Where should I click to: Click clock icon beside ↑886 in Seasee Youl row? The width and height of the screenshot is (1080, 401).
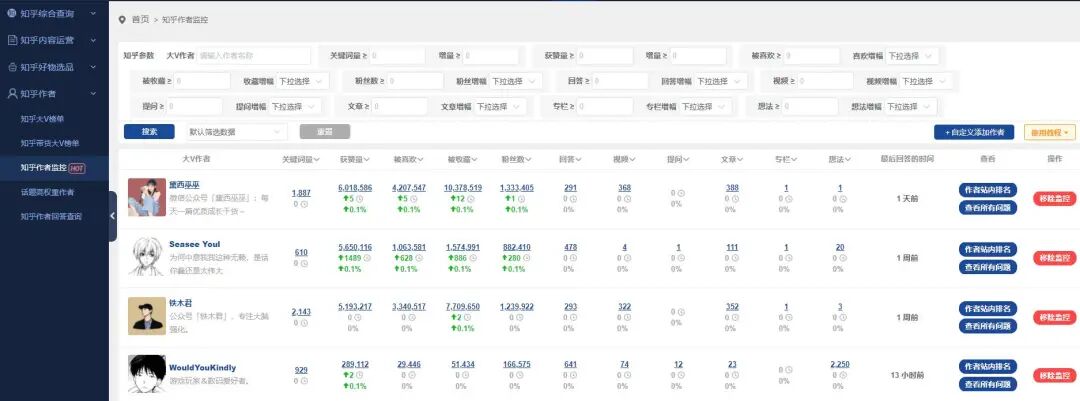(x=474, y=258)
